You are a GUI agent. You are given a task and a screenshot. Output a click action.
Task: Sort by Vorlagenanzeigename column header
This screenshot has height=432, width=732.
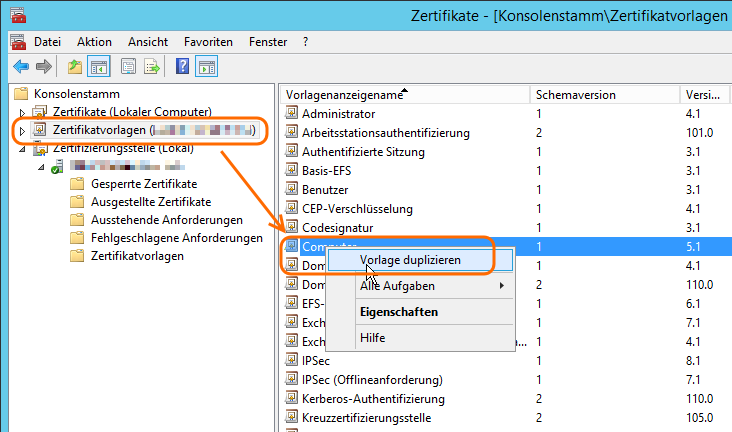click(345, 95)
